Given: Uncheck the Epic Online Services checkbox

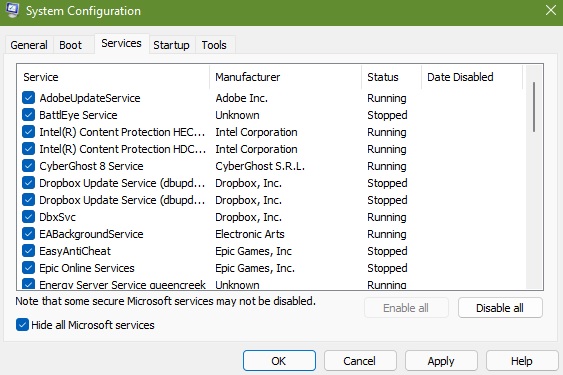Looking at the screenshot, I should pyautogui.click(x=28, y=268).
